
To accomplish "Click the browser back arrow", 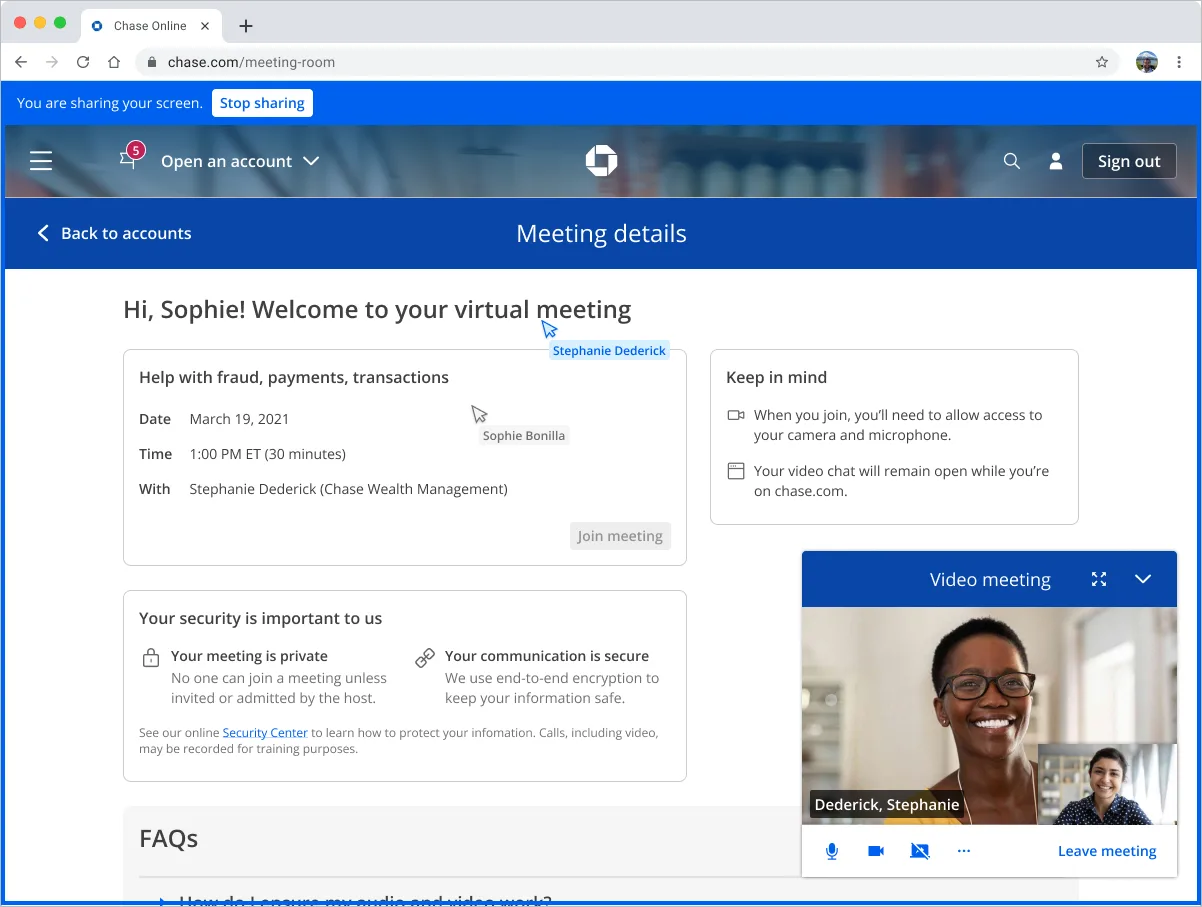I will coord(21,62).
